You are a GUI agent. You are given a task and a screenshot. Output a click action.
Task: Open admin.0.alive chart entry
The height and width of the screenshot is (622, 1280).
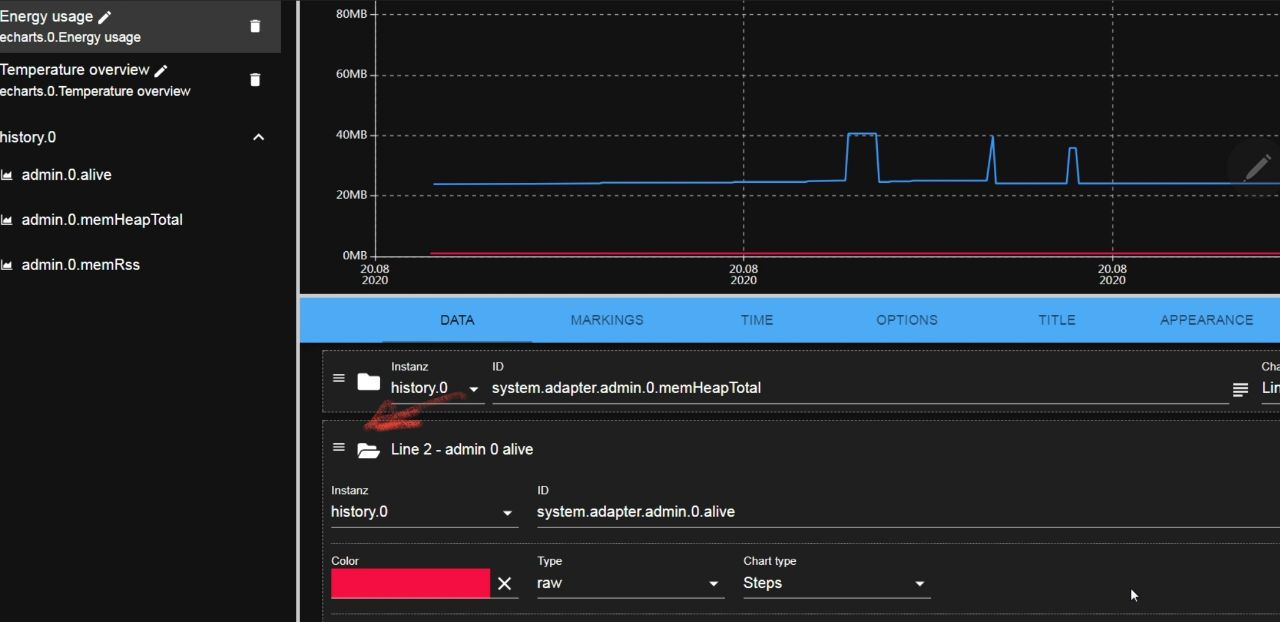[66, 175]
